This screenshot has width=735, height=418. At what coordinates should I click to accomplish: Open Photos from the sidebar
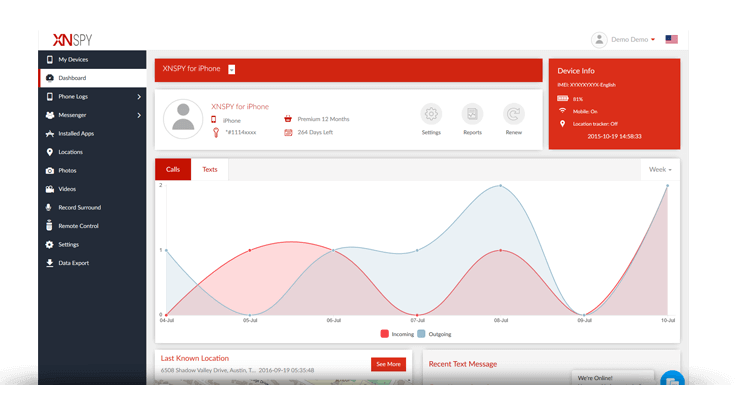(x=92, y=171)
